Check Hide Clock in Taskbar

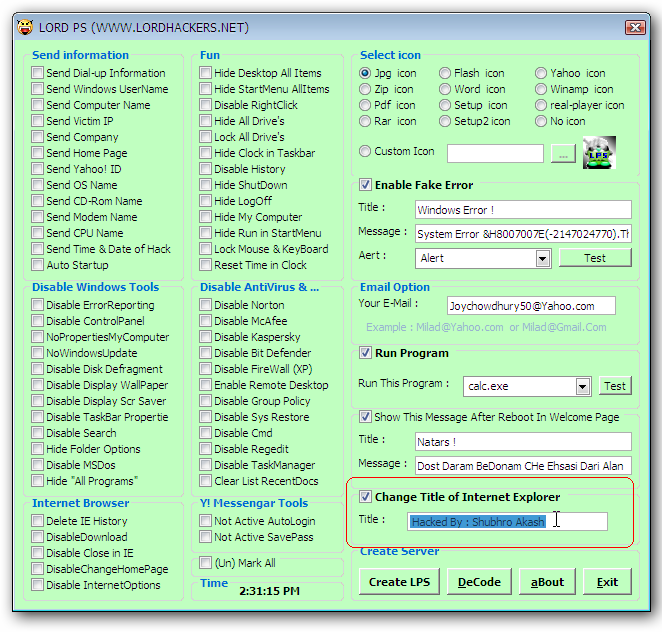(x=205, y=153)
